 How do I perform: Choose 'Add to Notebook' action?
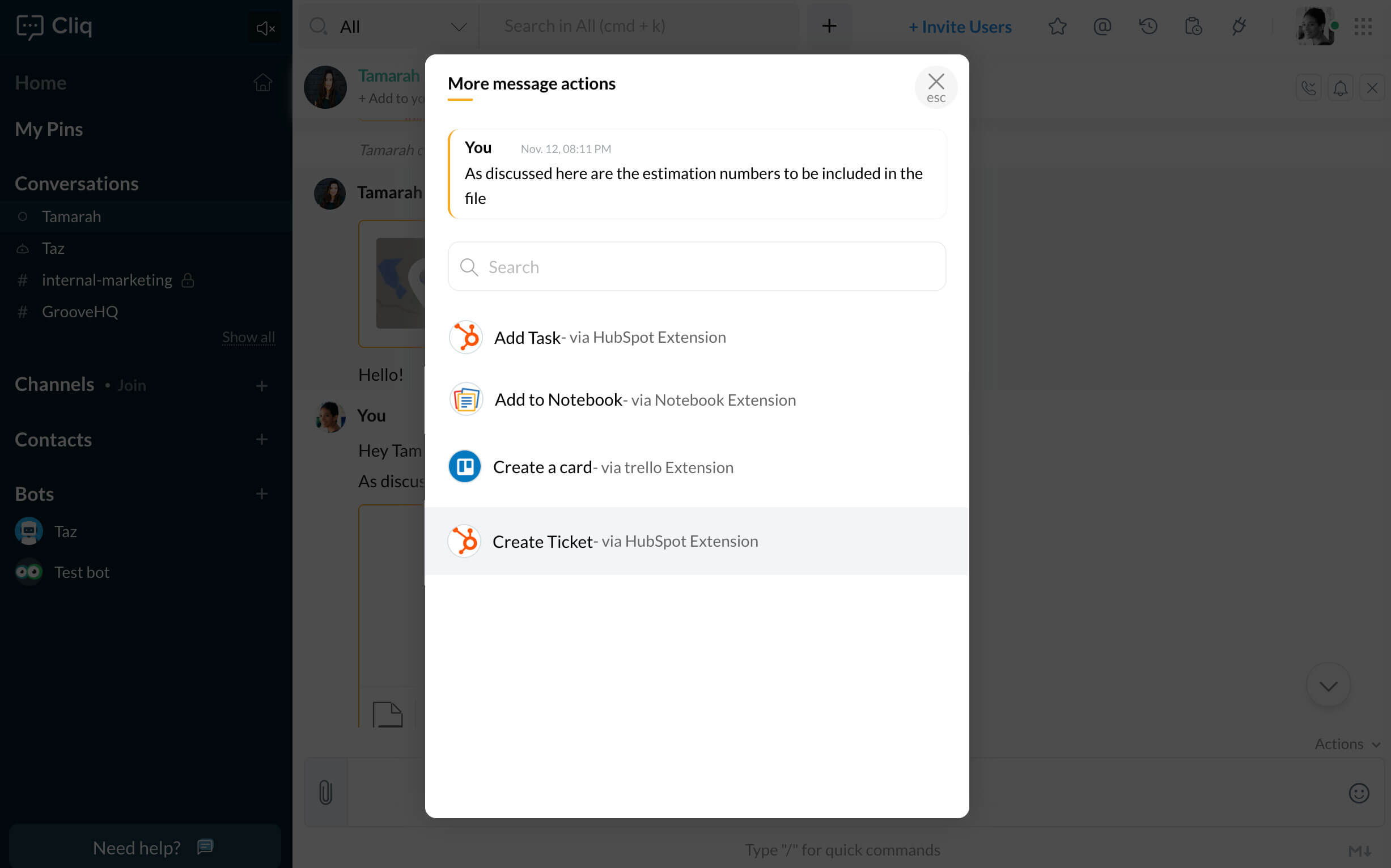[644, 399]
